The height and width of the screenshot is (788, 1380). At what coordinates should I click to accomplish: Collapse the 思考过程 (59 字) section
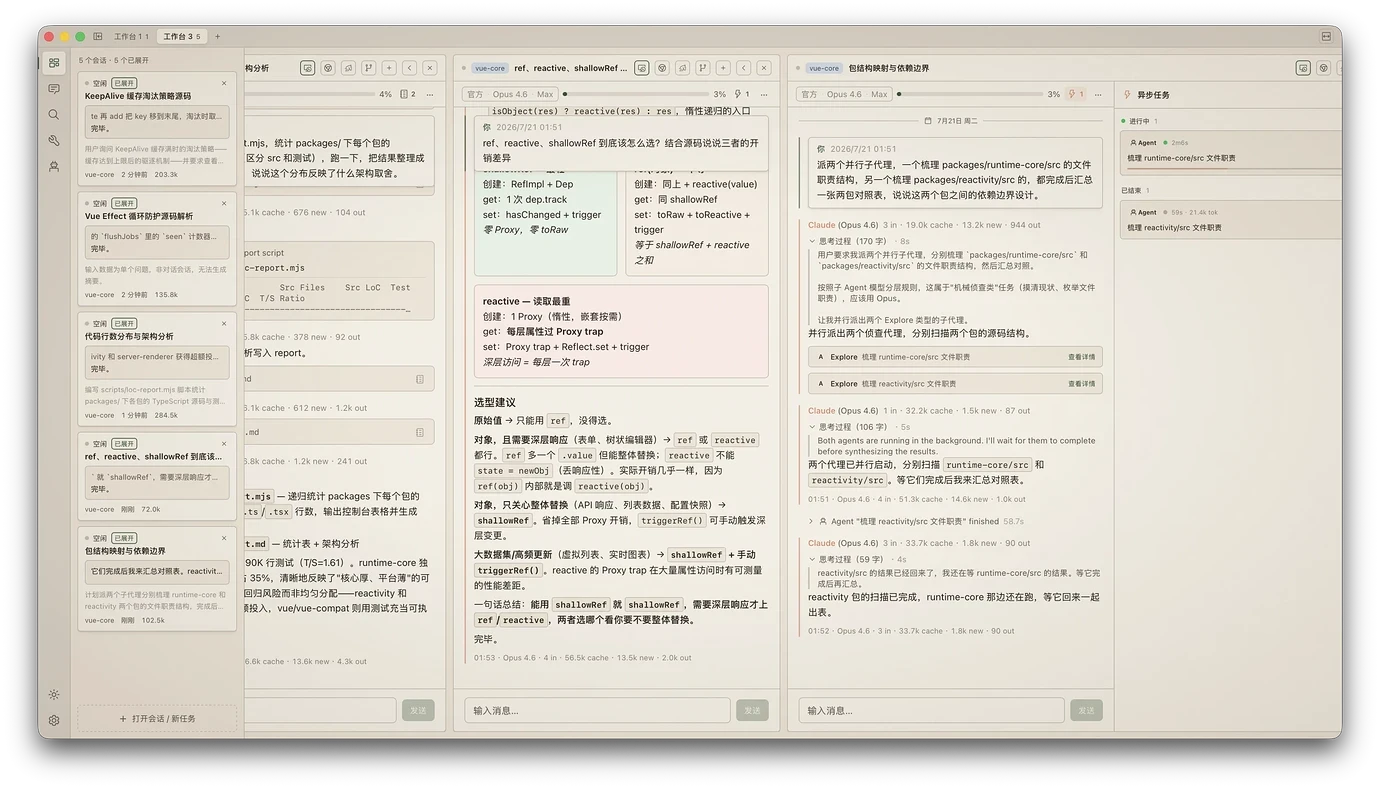850,559
